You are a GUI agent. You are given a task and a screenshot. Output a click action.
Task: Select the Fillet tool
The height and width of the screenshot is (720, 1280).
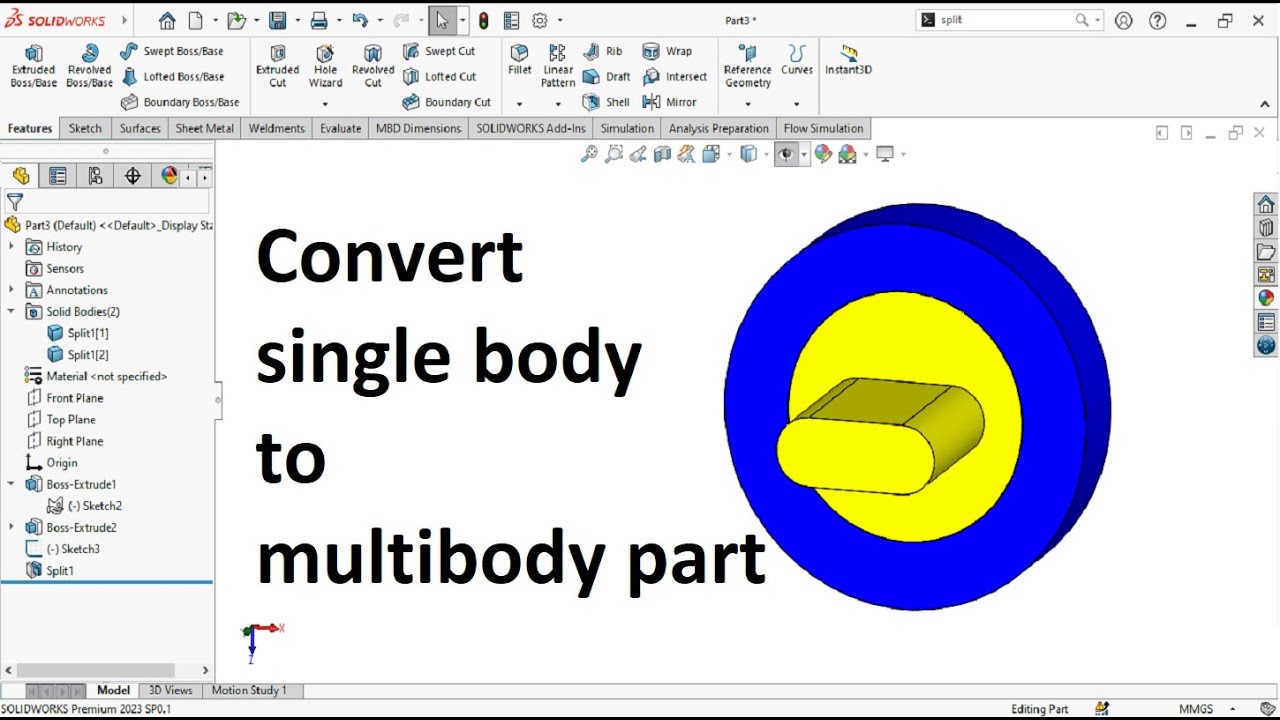click(519, 60)
